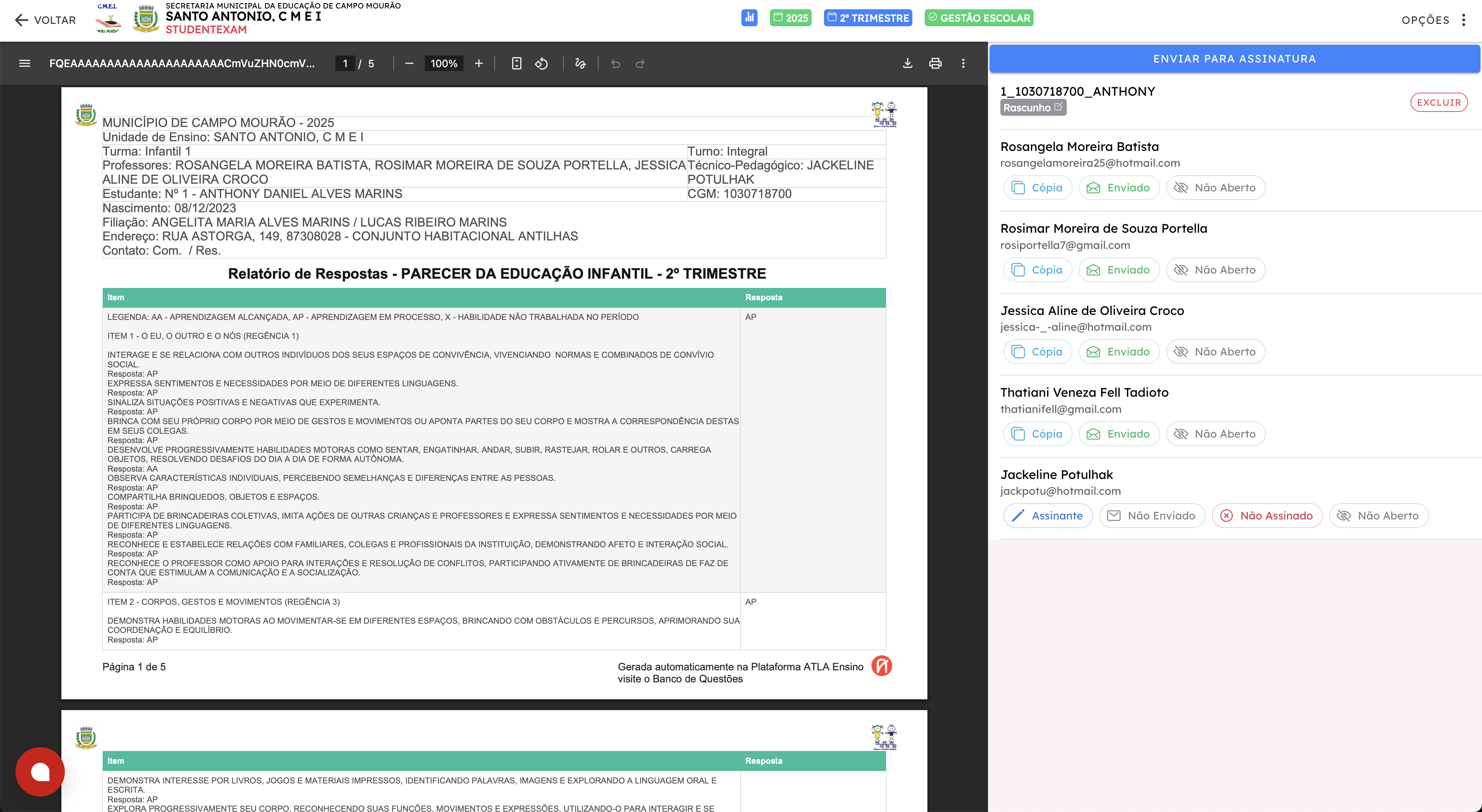This screenshot has height=812, width=1482.
Task: Click email jessica-_-aline@hotmail.com
Action: coord(1076,327)
